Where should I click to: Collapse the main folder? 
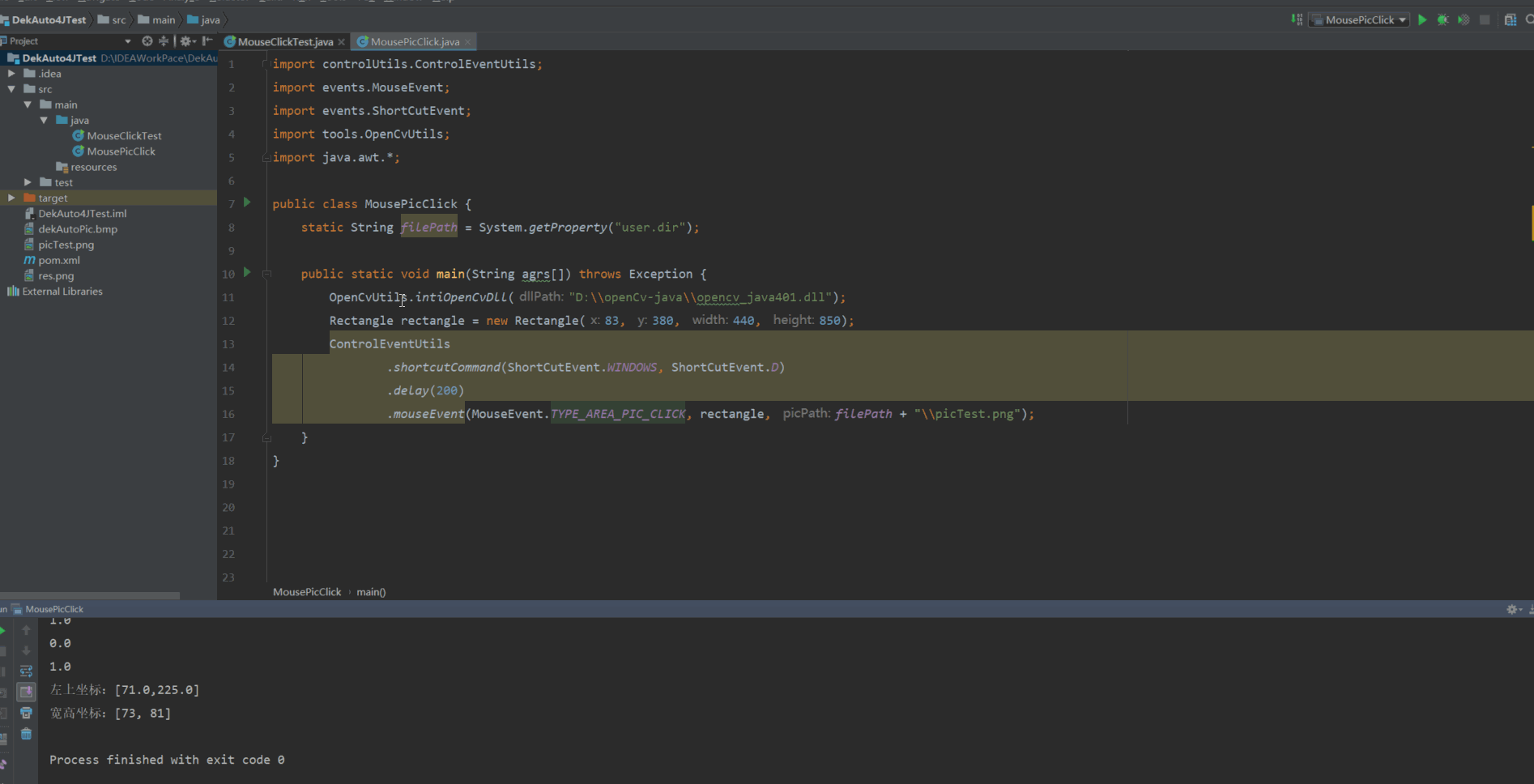[x=28, y=104]
